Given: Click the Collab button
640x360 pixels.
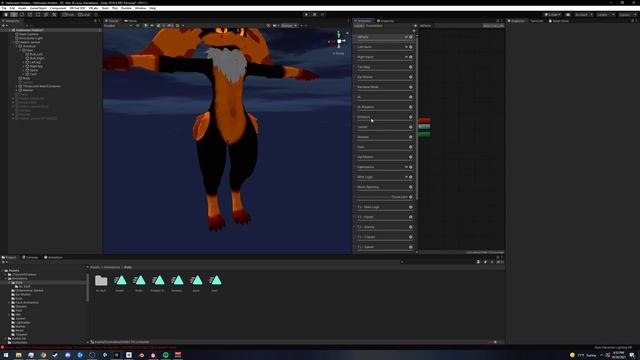Looking at the screenshot, I should pyautogui.click(x=553, y=15).
